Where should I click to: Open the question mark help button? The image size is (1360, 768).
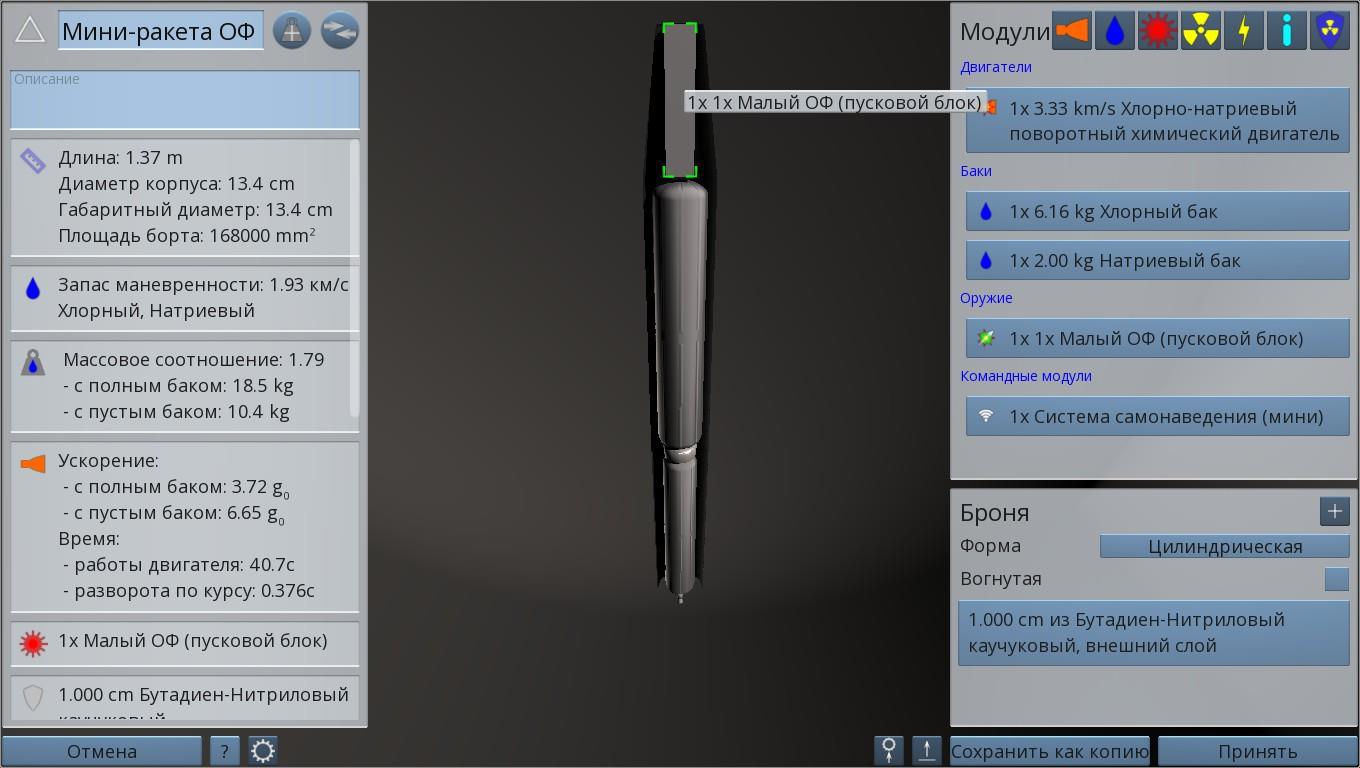(x=224, y=751)
